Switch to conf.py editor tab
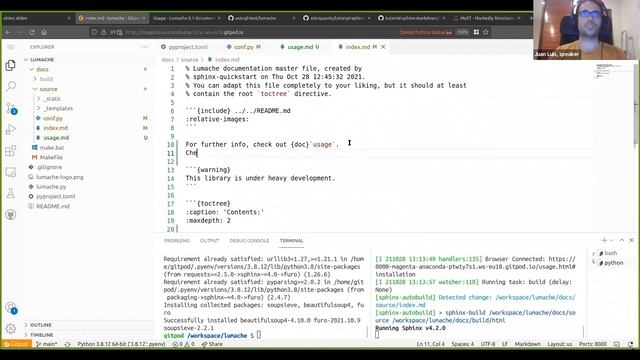640x360 pixels. (244, 47)
